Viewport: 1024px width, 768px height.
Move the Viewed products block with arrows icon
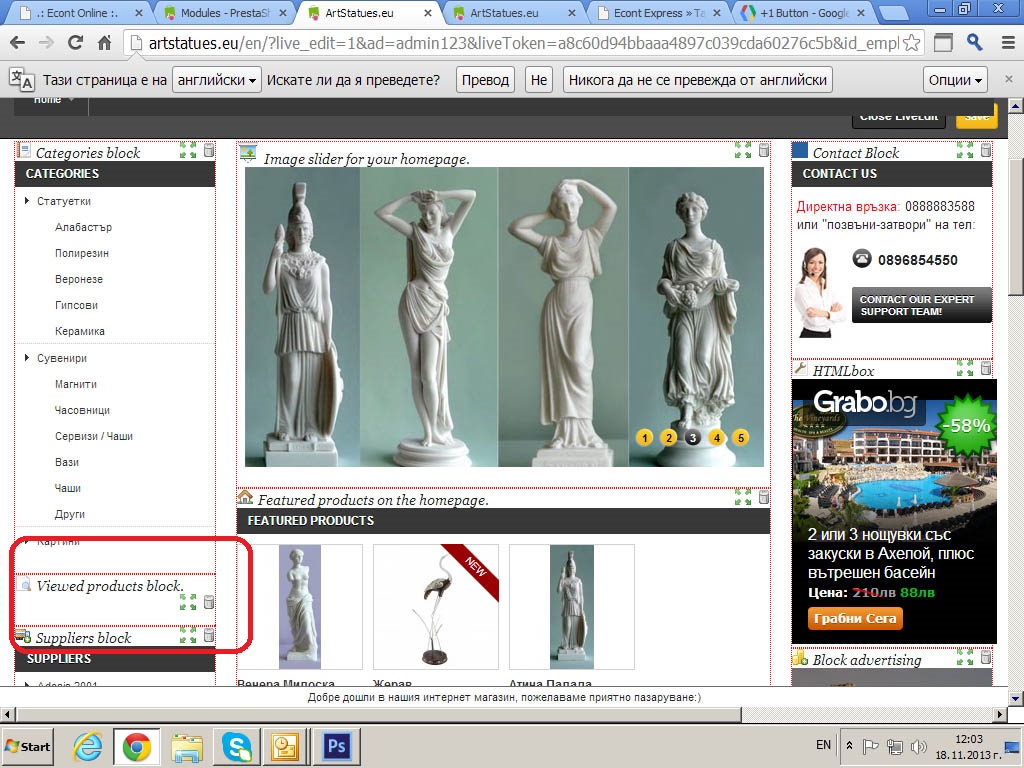tap(188, 602)
